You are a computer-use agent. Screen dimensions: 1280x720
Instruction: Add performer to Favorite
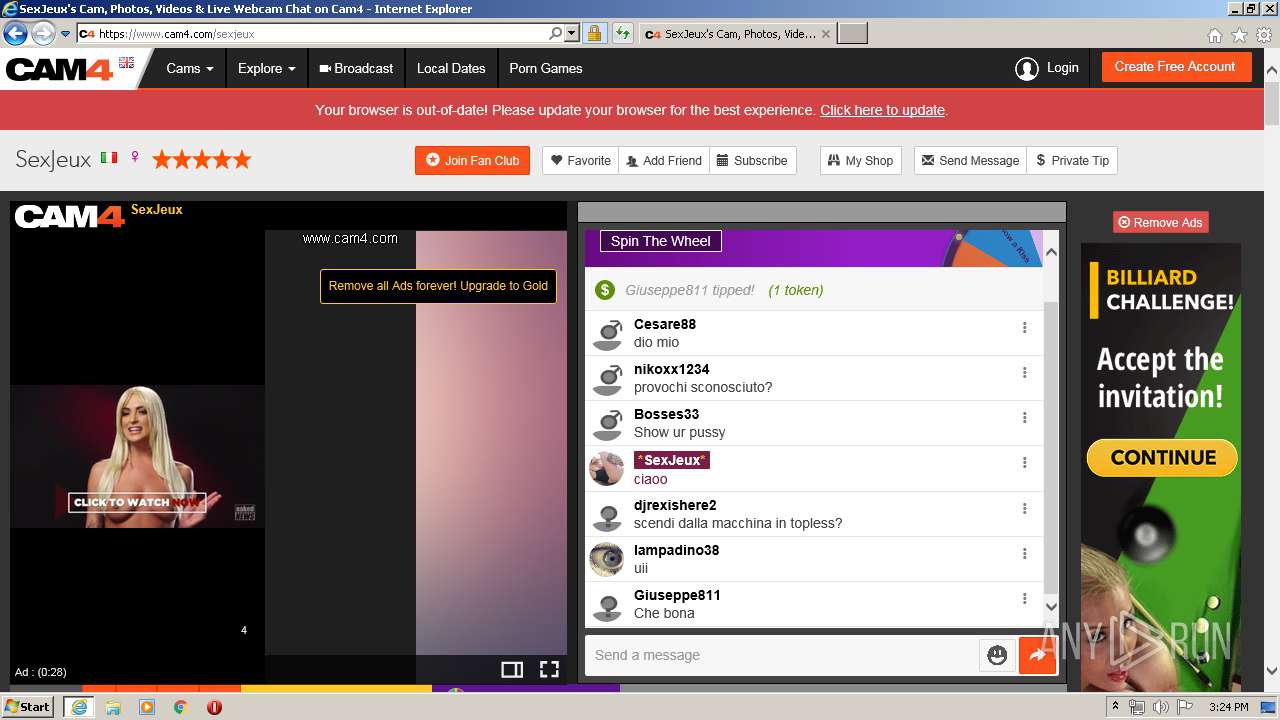point(581,160)
